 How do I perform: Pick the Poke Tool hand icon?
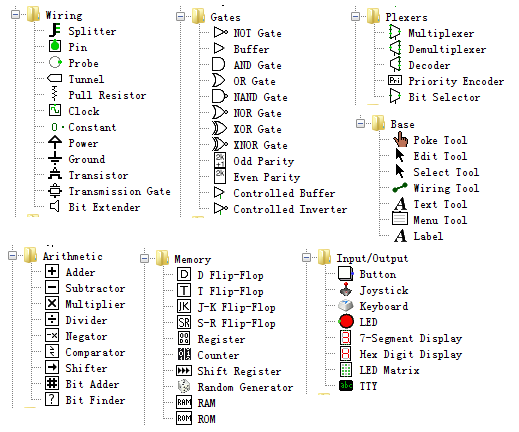click(x=400, y=139)
